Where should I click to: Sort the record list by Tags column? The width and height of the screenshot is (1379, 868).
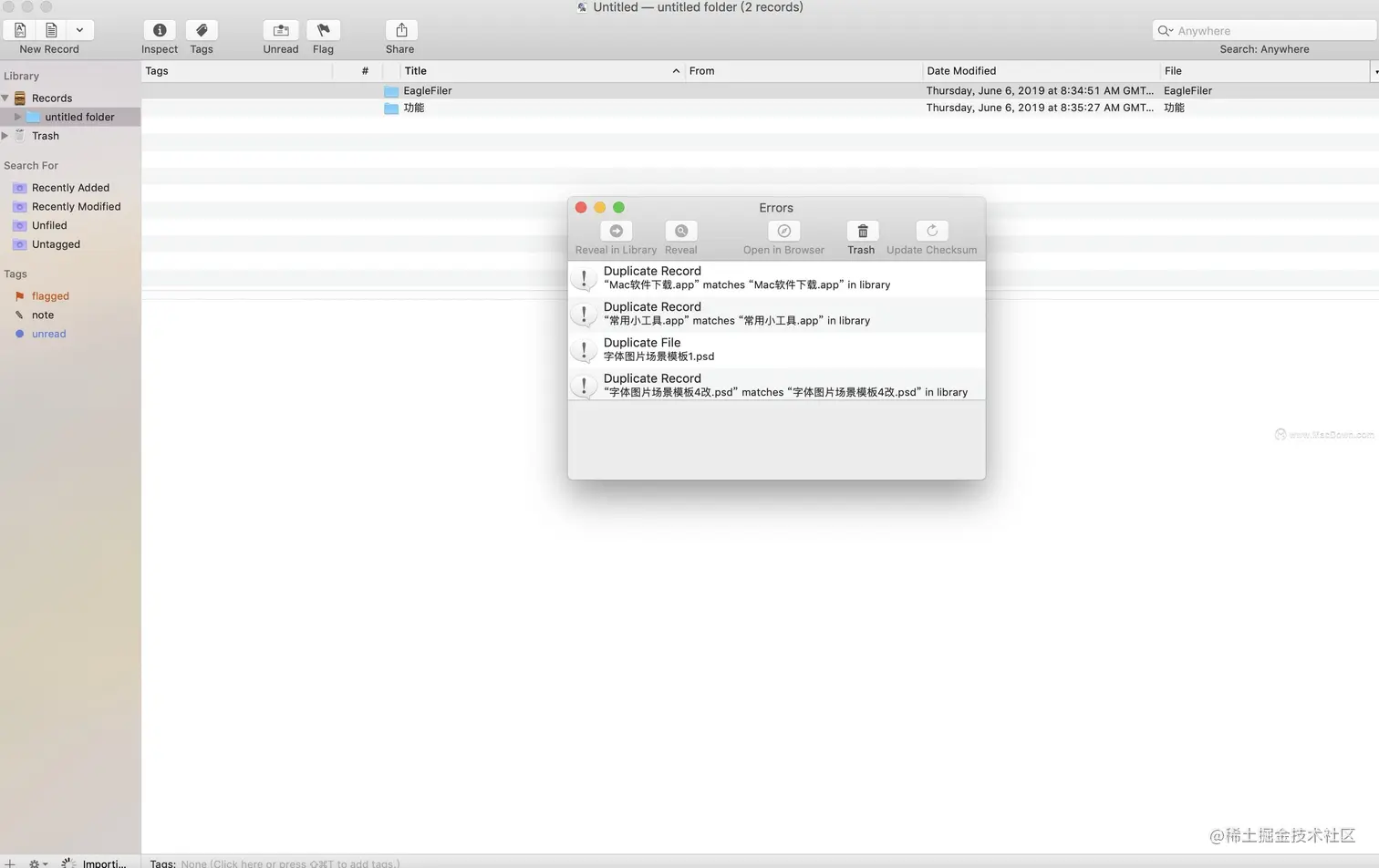tap(237, 71)
